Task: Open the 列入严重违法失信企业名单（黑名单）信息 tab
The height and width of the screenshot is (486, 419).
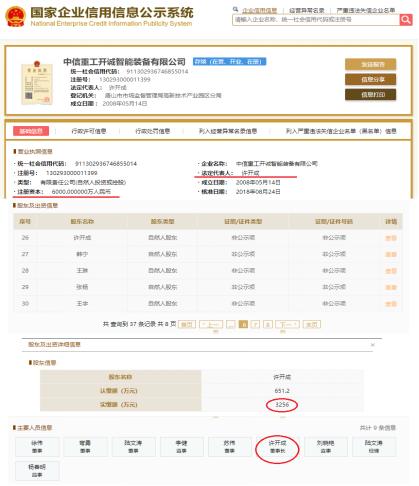Action: (341, 131)
